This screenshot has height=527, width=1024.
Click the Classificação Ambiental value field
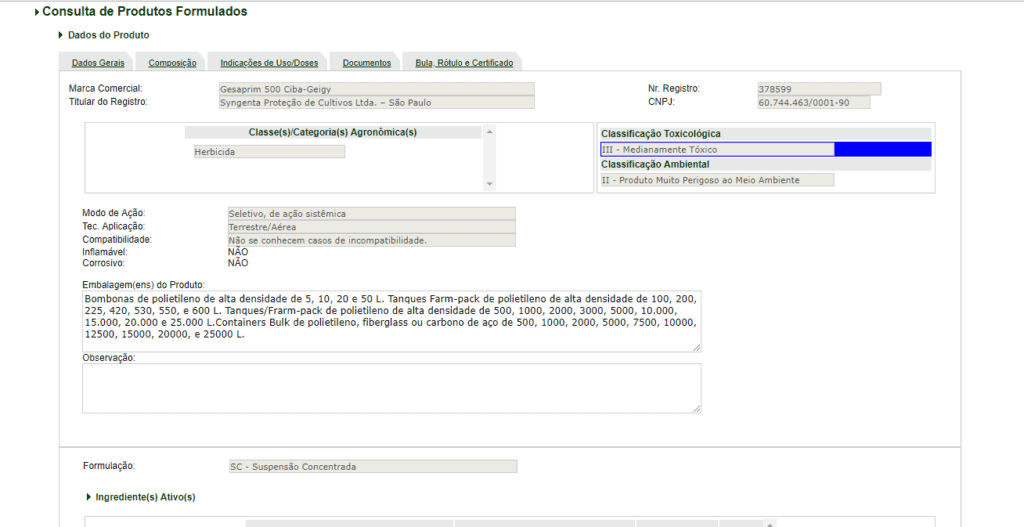(716, 180)
